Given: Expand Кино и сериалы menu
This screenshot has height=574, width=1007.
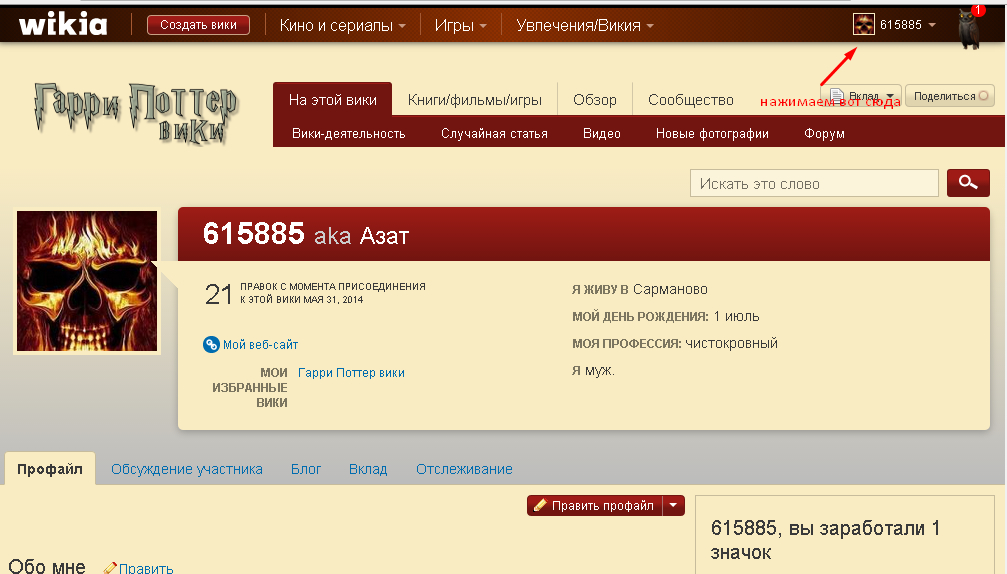Looking at the screenshot, I should (x=342, y=26).
